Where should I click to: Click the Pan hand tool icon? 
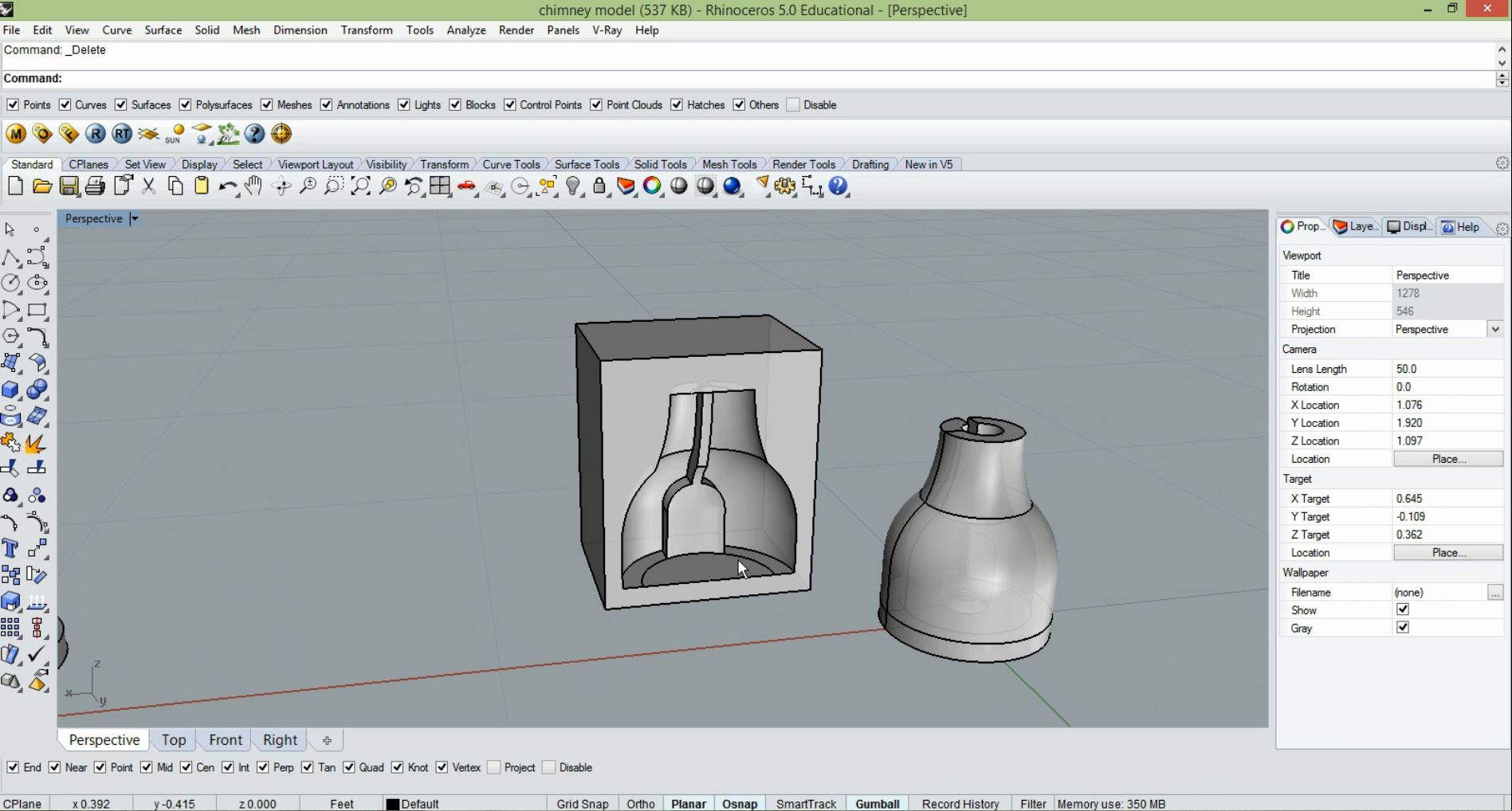click(x=253, y=186)
